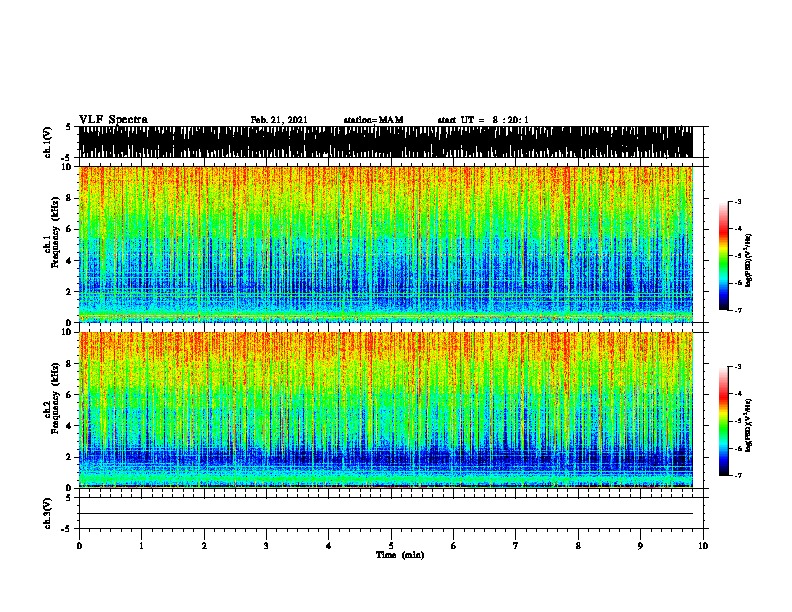Click the date text "Feb. 21, 2021"
Viewport: 792px width, 612px height.
pos(279,120)
